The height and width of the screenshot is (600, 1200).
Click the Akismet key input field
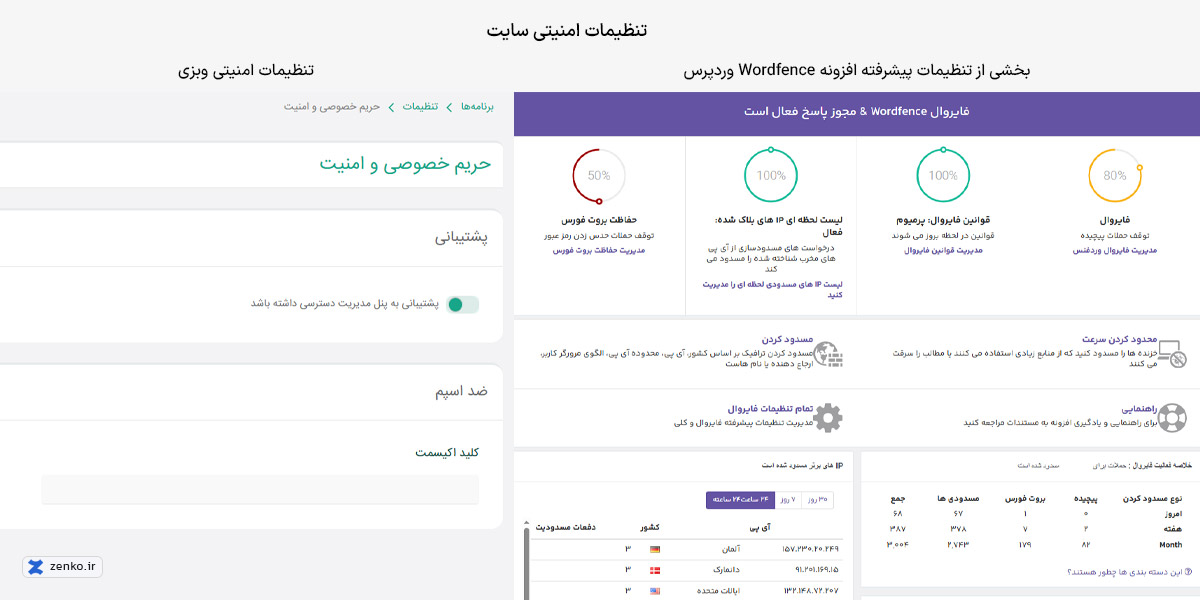coord(260,489)
